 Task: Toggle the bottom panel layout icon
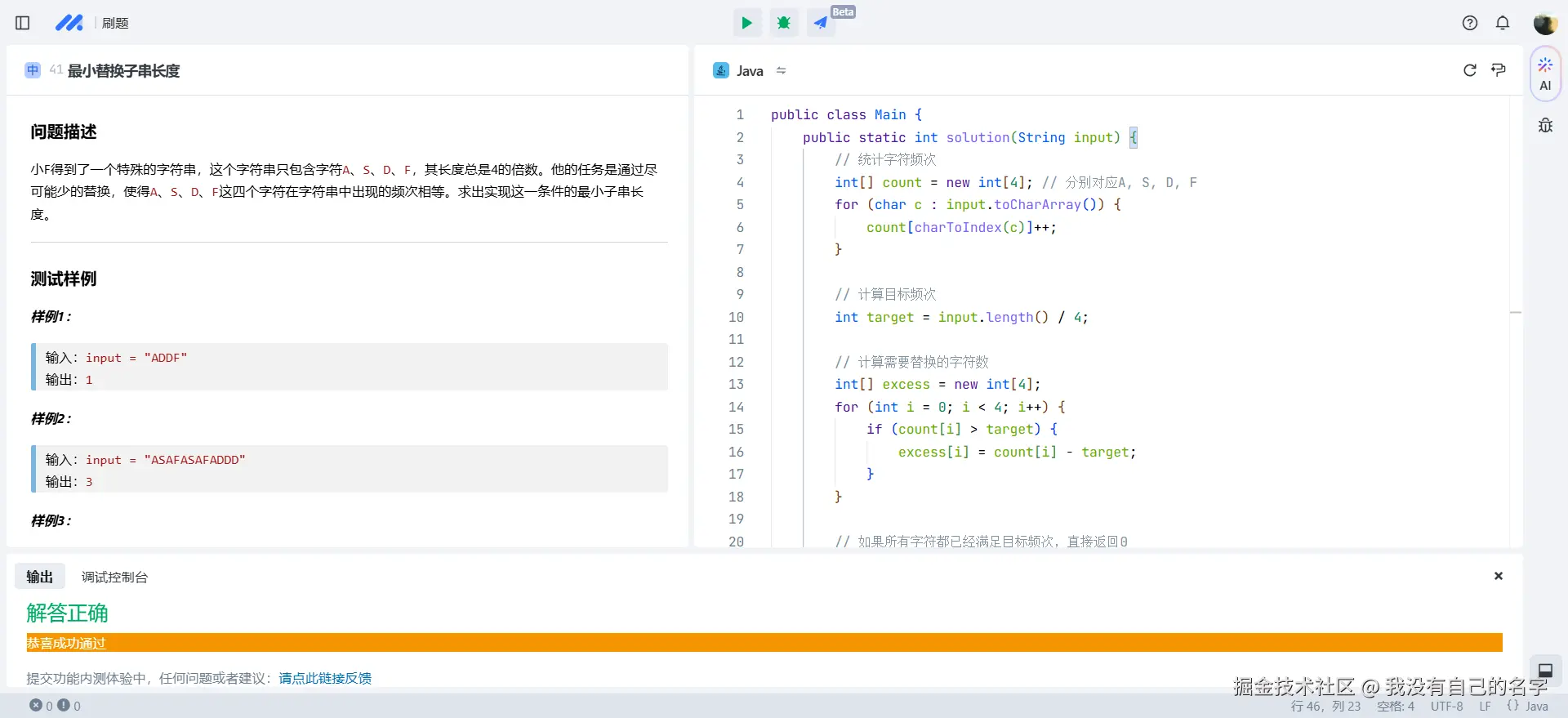pyautogui.click(x=1545, y=670)
